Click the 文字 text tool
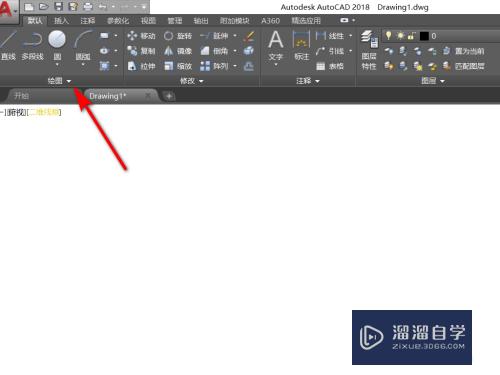Viewport: 500px width, 375px height. [x=276, y=46]
